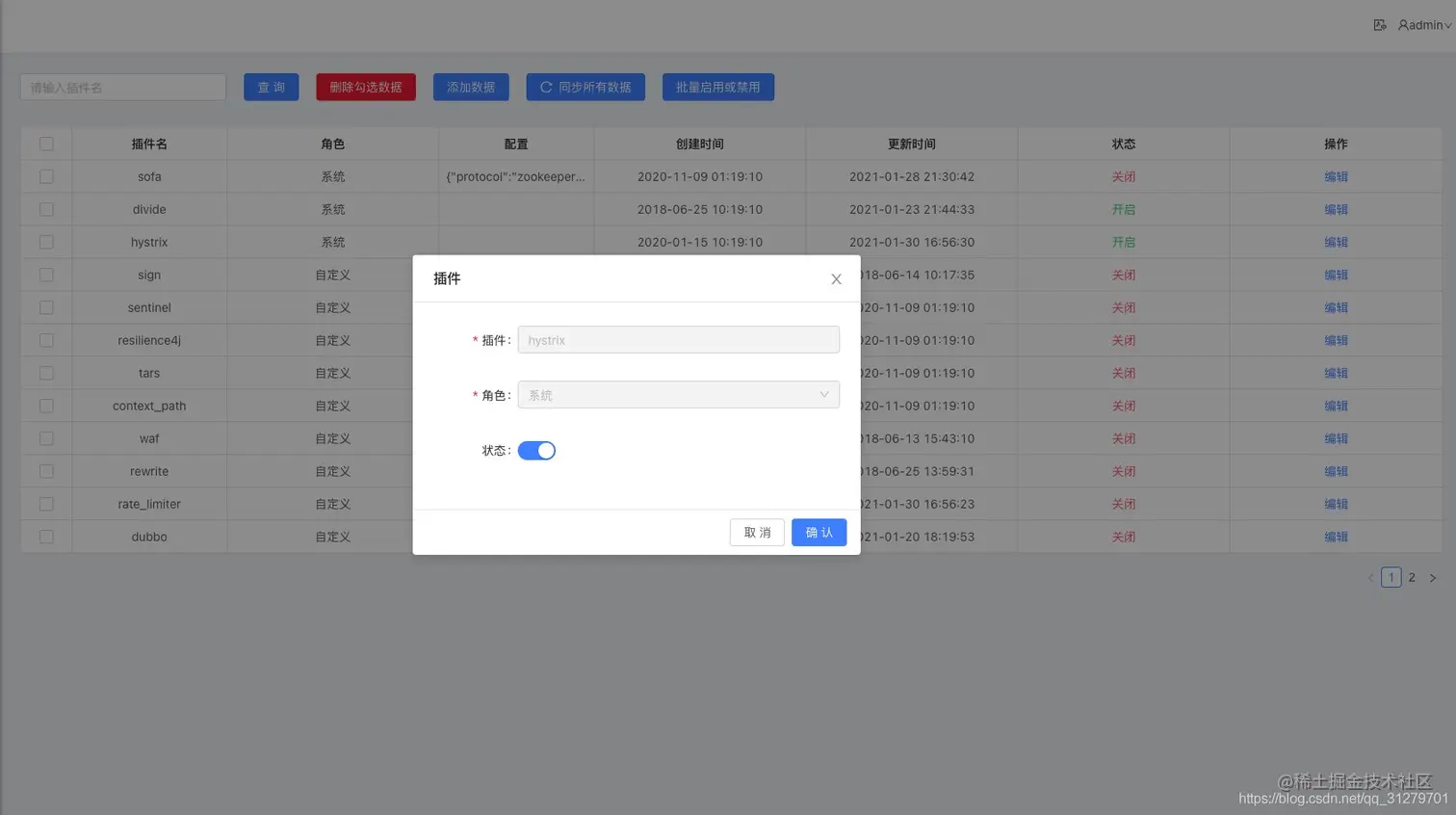The height and width of the screenshot is (815, 1456).
Task: Click the sync refresh icon on 同步所有数据 button
Action: click(544, 86)
